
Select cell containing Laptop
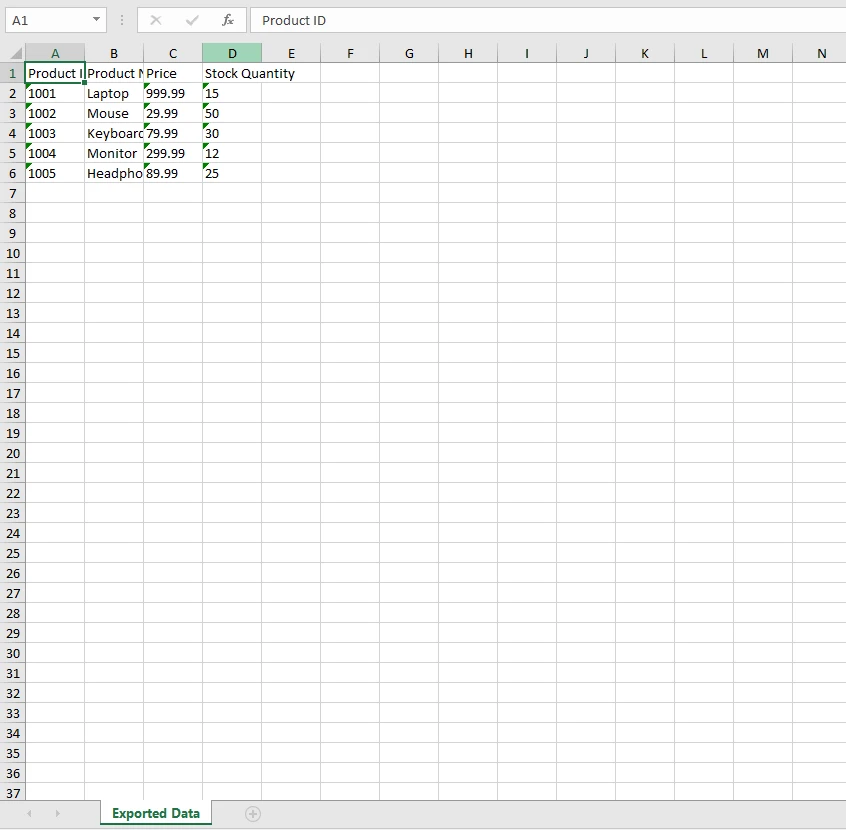click(x=113, y=93)
